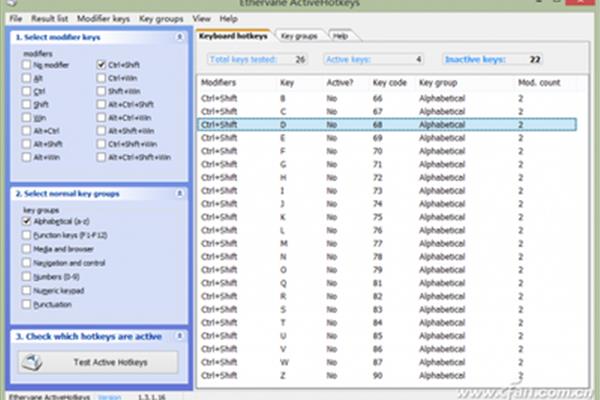Enable the Function keys (F1-F12) group
The image size is (600, 400).
point(26,235)
